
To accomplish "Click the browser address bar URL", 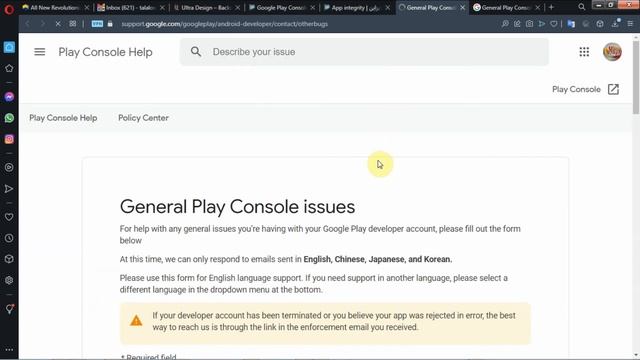I will click(x=224, y=24).
